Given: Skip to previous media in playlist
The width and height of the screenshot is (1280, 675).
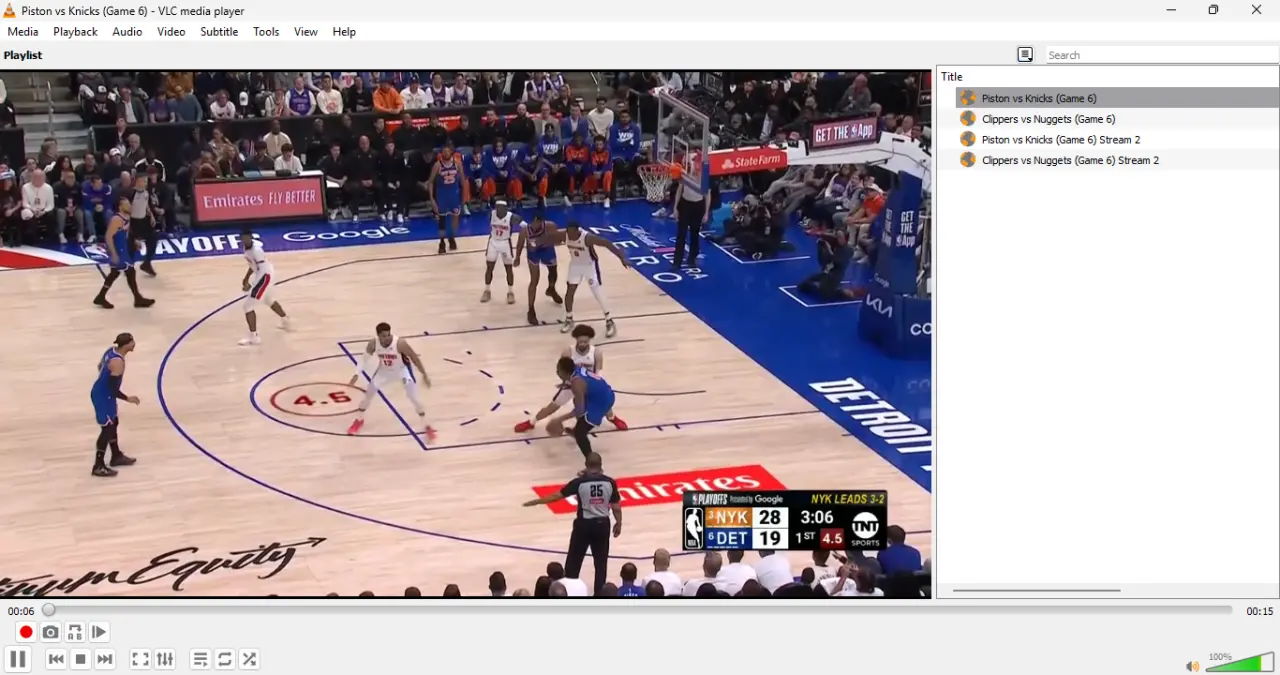Looking at the screenshot, I should coord(56,659).
